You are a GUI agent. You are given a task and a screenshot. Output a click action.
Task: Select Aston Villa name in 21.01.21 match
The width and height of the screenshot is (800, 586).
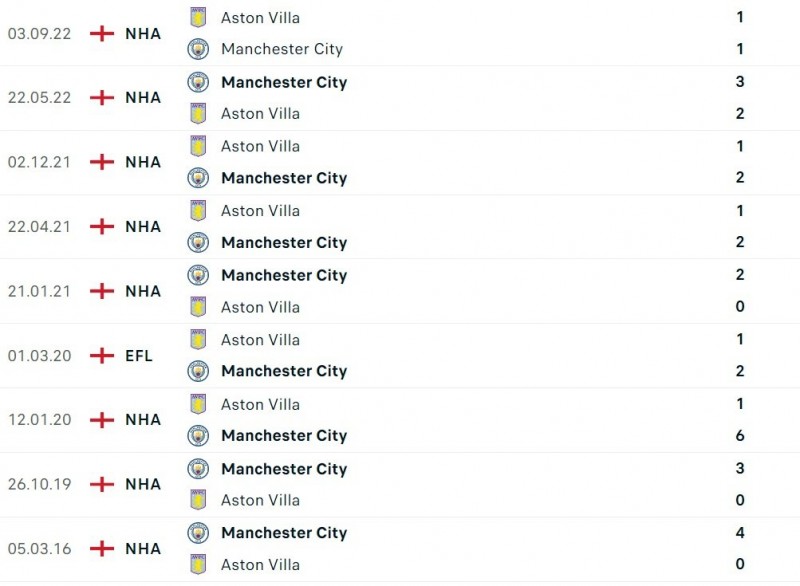tap(260, 307)
